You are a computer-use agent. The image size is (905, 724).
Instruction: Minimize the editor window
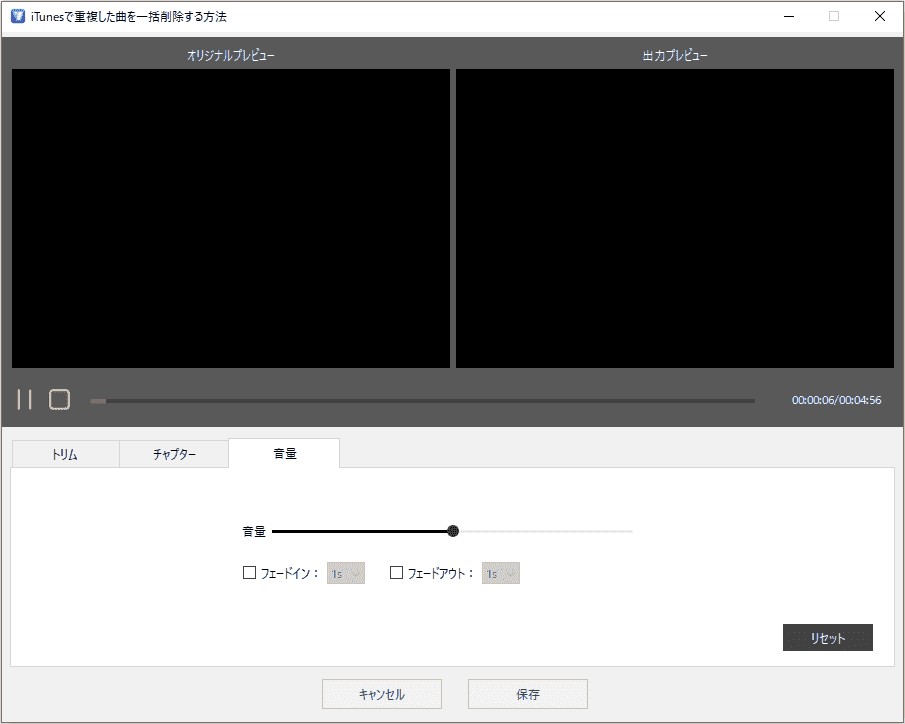coord(789,16)
